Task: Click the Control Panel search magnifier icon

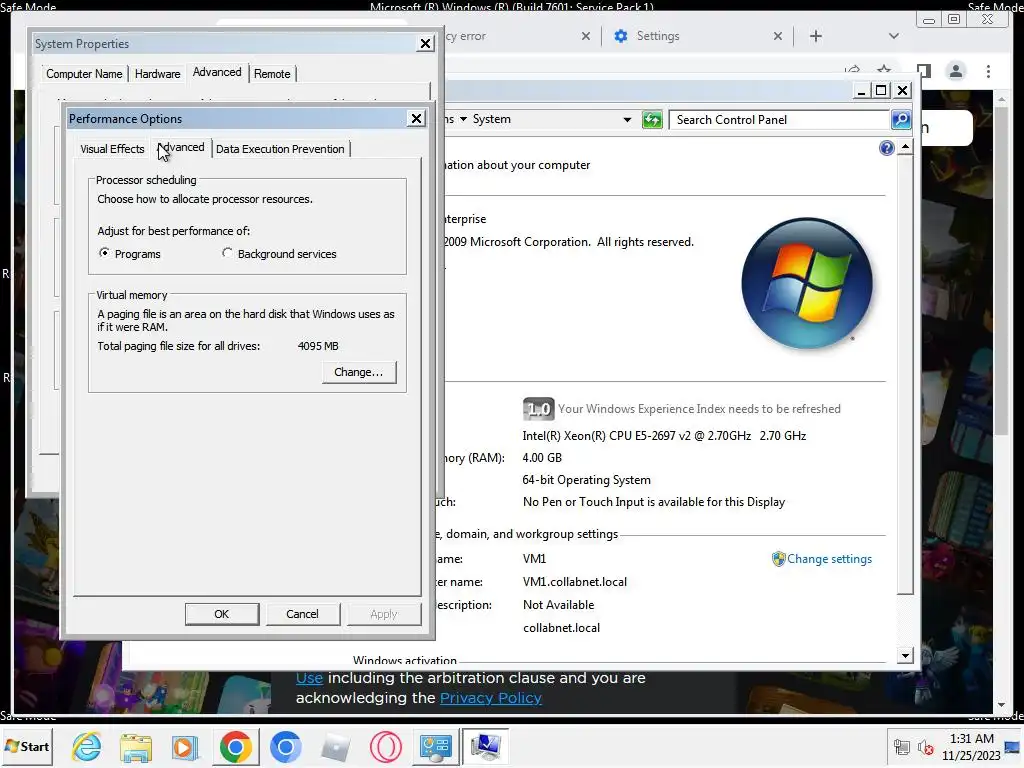Action: pos(901,120)
